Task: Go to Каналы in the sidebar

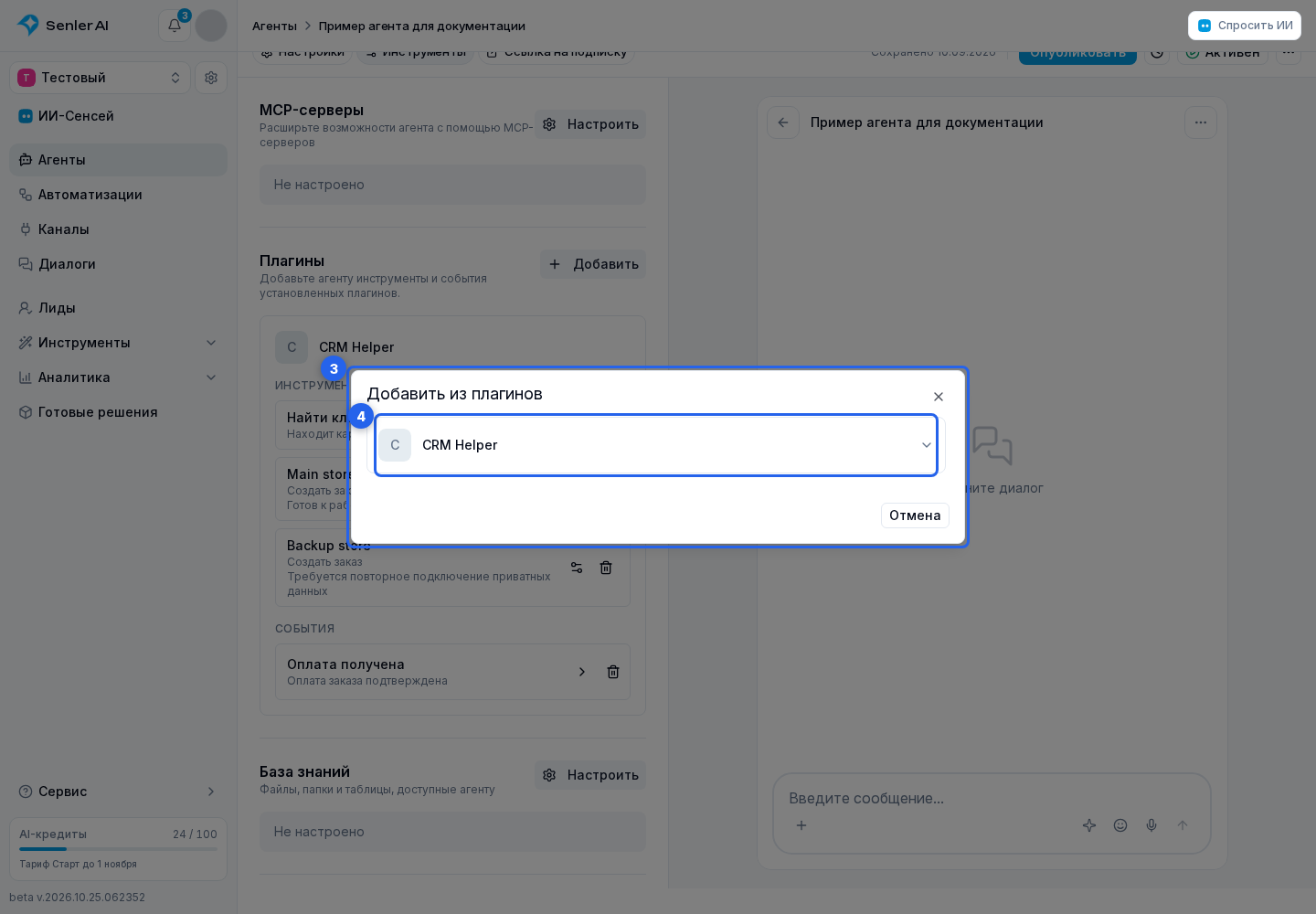Action: point(119,229)
